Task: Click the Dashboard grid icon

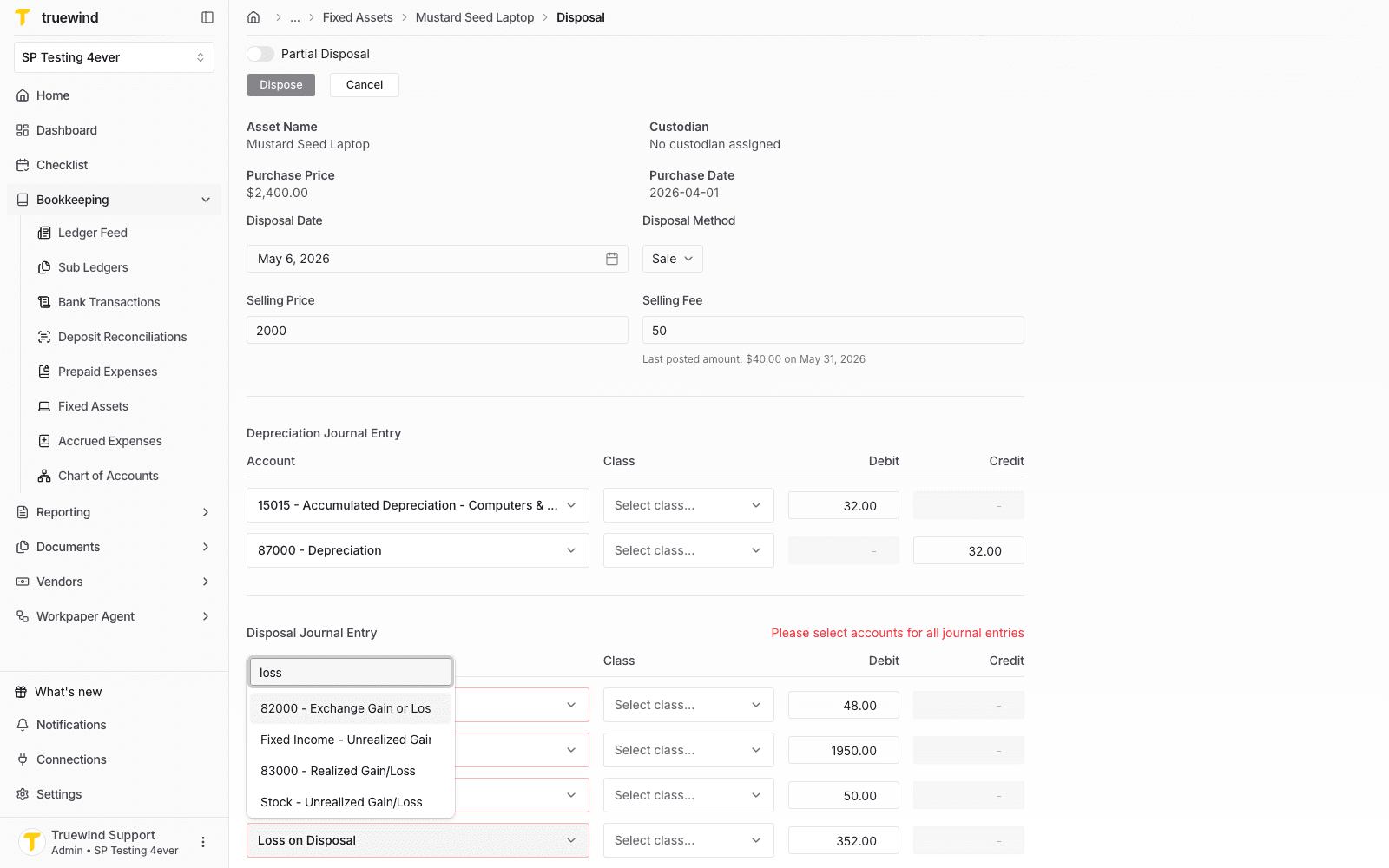Action: 23,130
